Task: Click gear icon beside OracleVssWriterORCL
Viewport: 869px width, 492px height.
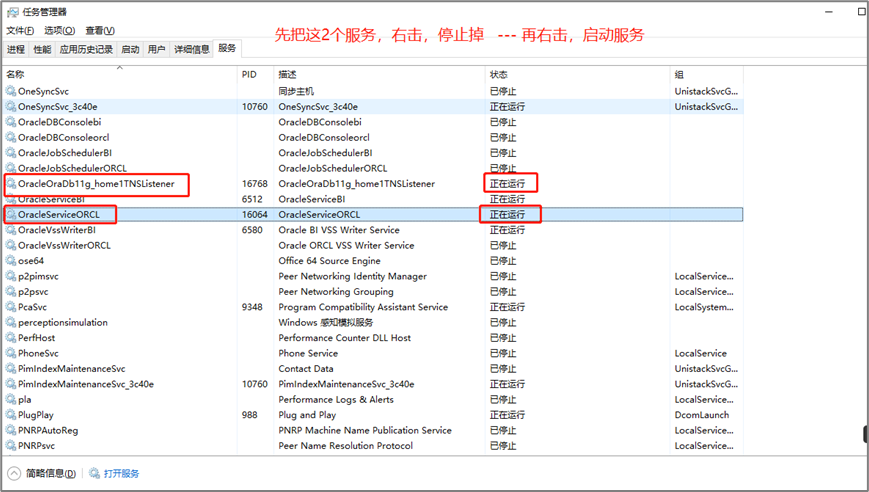Action: click(11, 245)
